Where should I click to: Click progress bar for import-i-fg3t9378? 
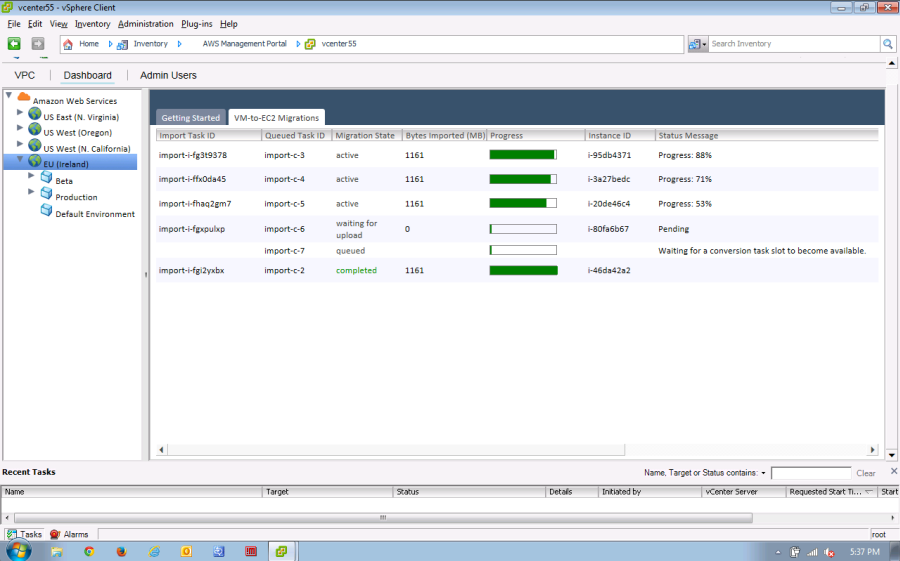click(x=523, y=155)
